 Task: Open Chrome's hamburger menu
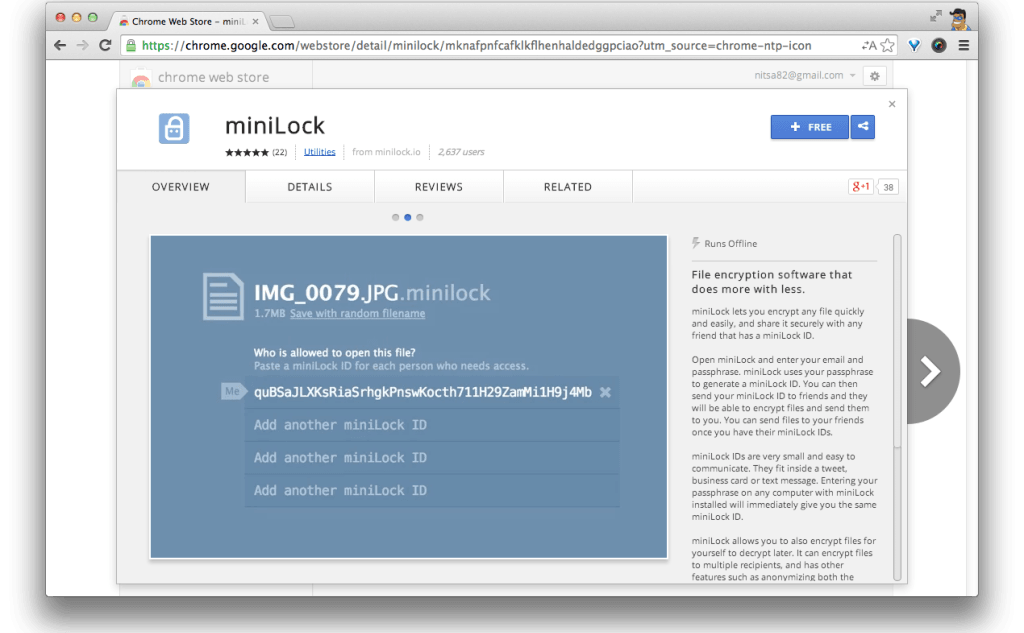(x=962, y=44)
